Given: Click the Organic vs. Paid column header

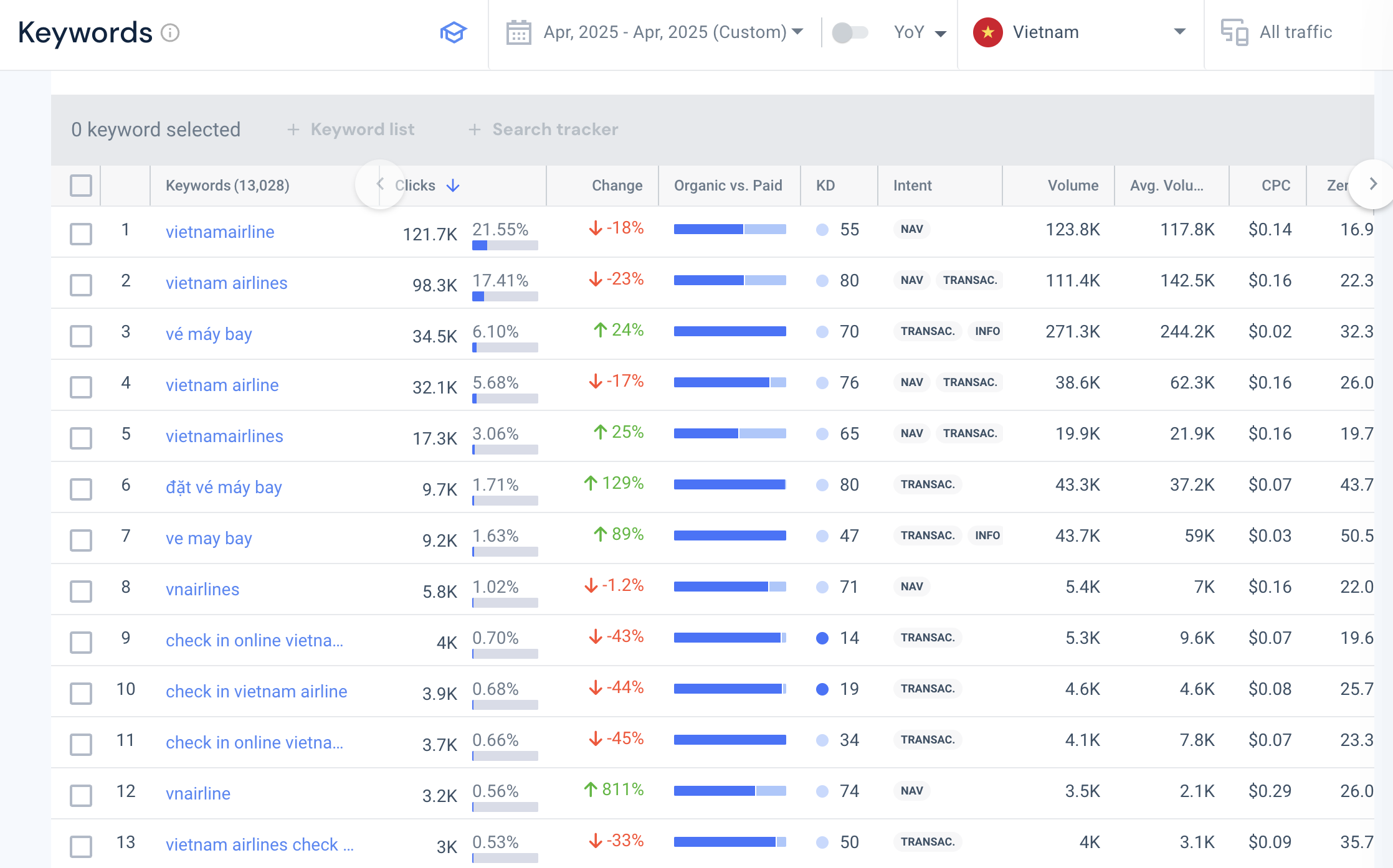Looking at the screenshot, I should 728,186.
